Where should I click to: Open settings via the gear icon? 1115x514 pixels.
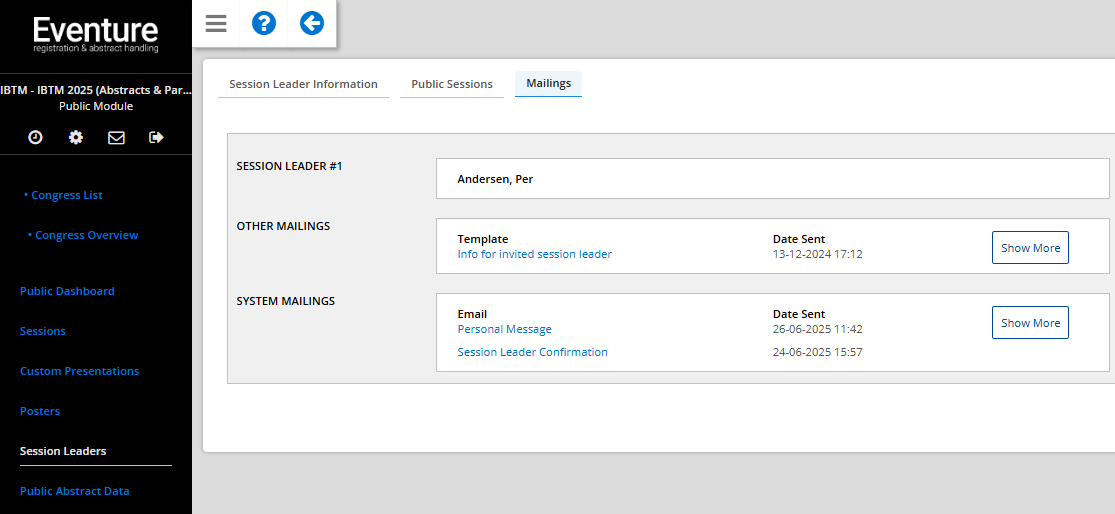[x=76, y=137]
